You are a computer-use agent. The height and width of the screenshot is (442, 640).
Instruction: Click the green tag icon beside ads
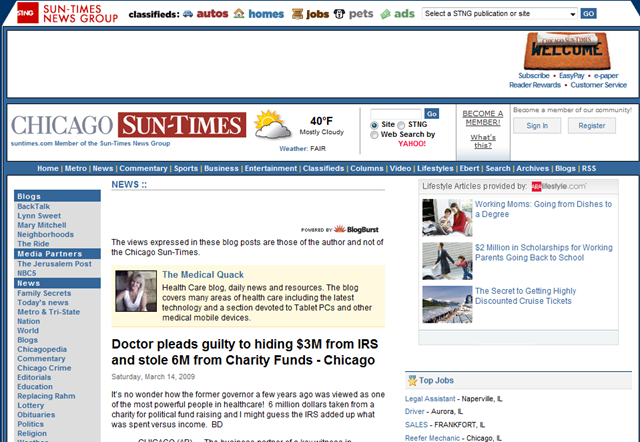pos(385,14)
